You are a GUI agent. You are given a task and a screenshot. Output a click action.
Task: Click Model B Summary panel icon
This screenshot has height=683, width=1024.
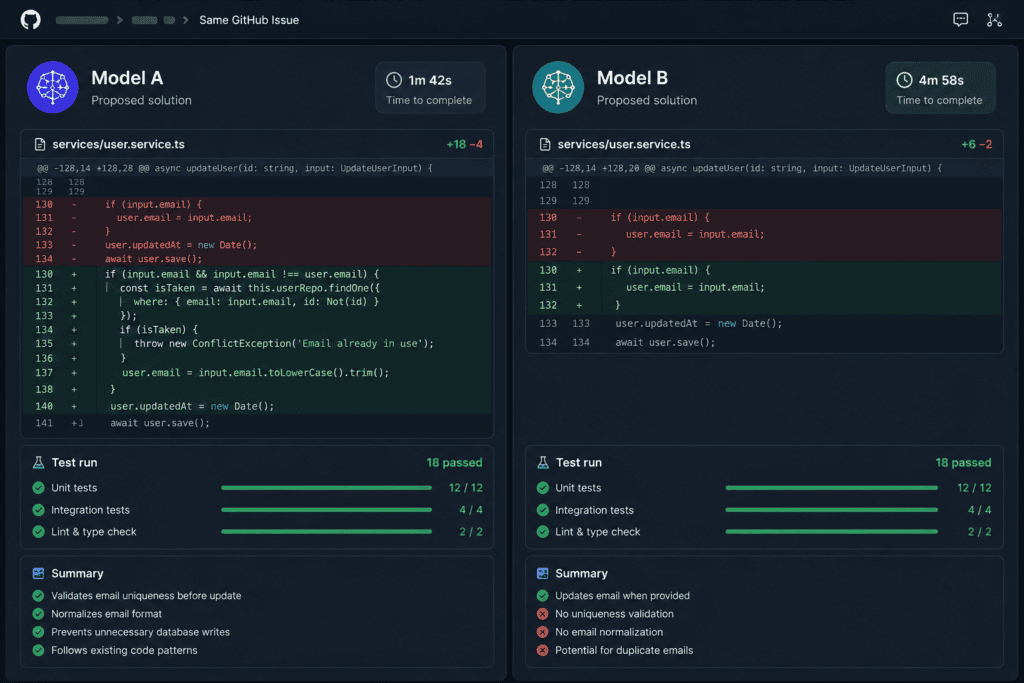[543, 573]
